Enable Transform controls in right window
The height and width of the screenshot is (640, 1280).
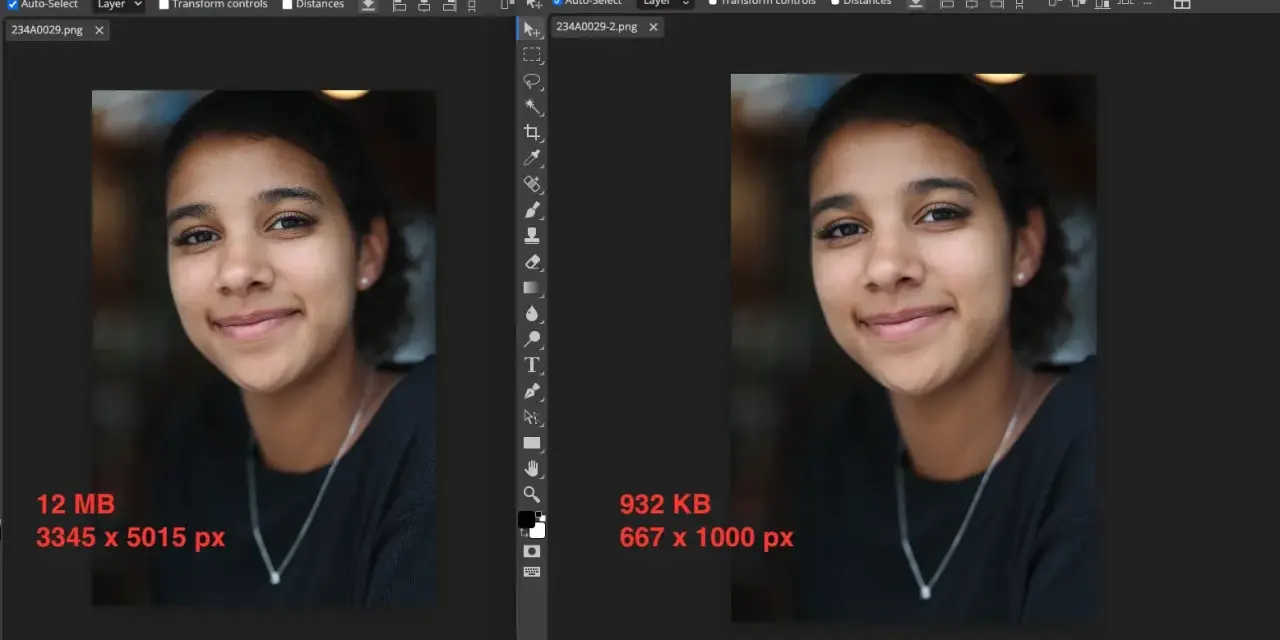click(x=713, y=3)
